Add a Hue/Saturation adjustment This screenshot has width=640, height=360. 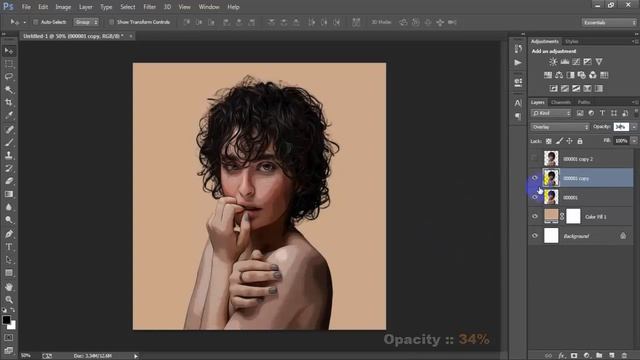(x=548, y=75)
